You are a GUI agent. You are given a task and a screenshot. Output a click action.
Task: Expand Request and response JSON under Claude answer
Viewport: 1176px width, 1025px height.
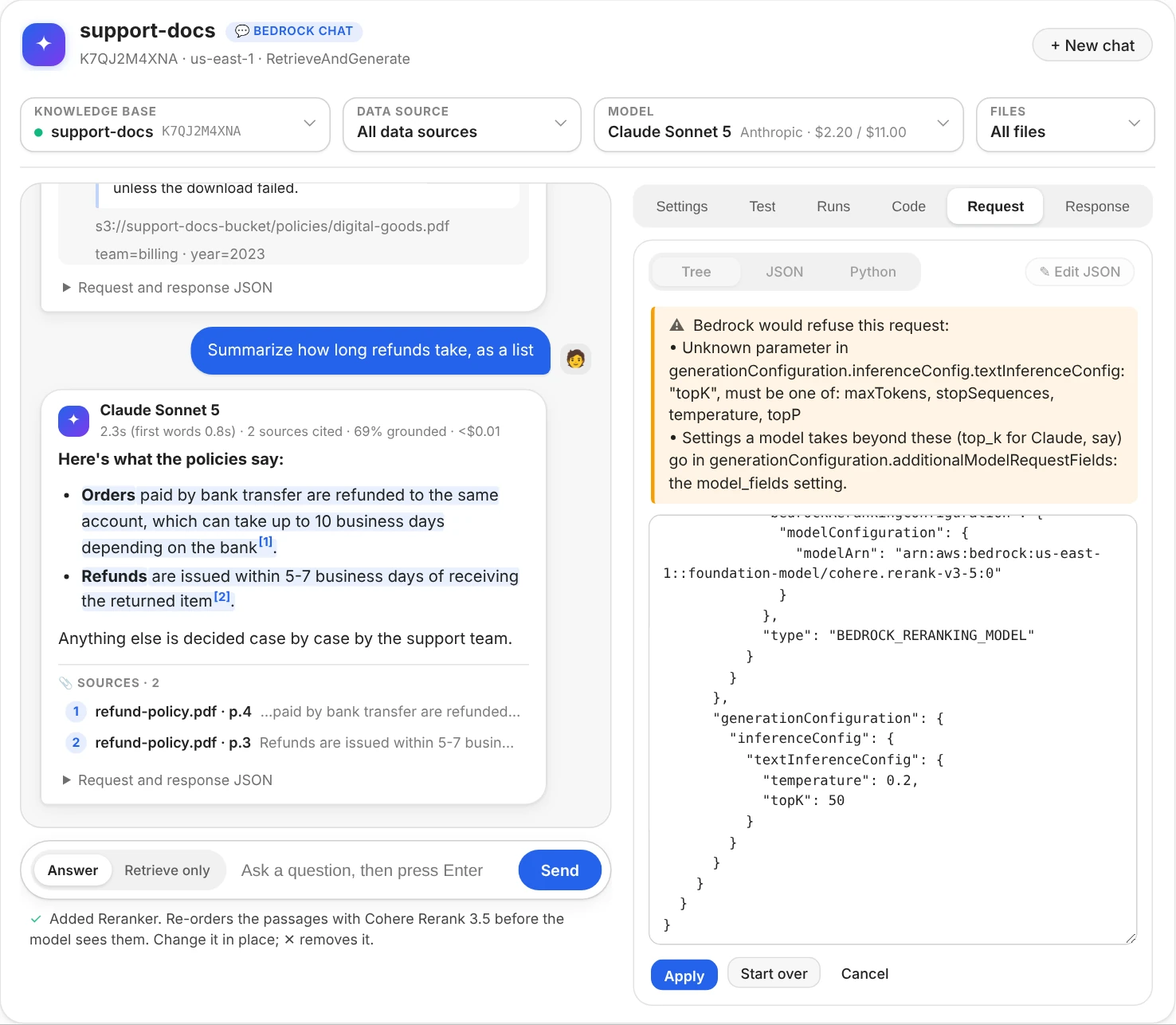pos(167,780)
